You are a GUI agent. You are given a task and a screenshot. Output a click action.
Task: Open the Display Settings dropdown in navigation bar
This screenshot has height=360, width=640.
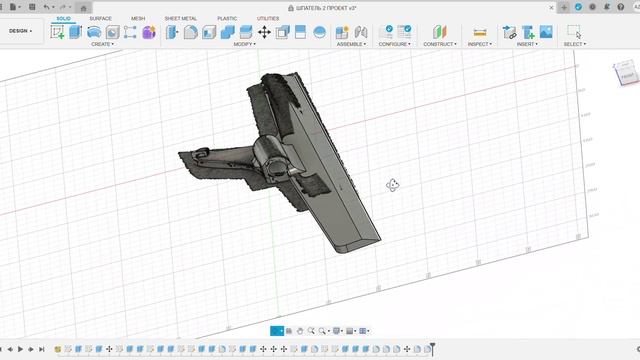click(x=338, y=331)
